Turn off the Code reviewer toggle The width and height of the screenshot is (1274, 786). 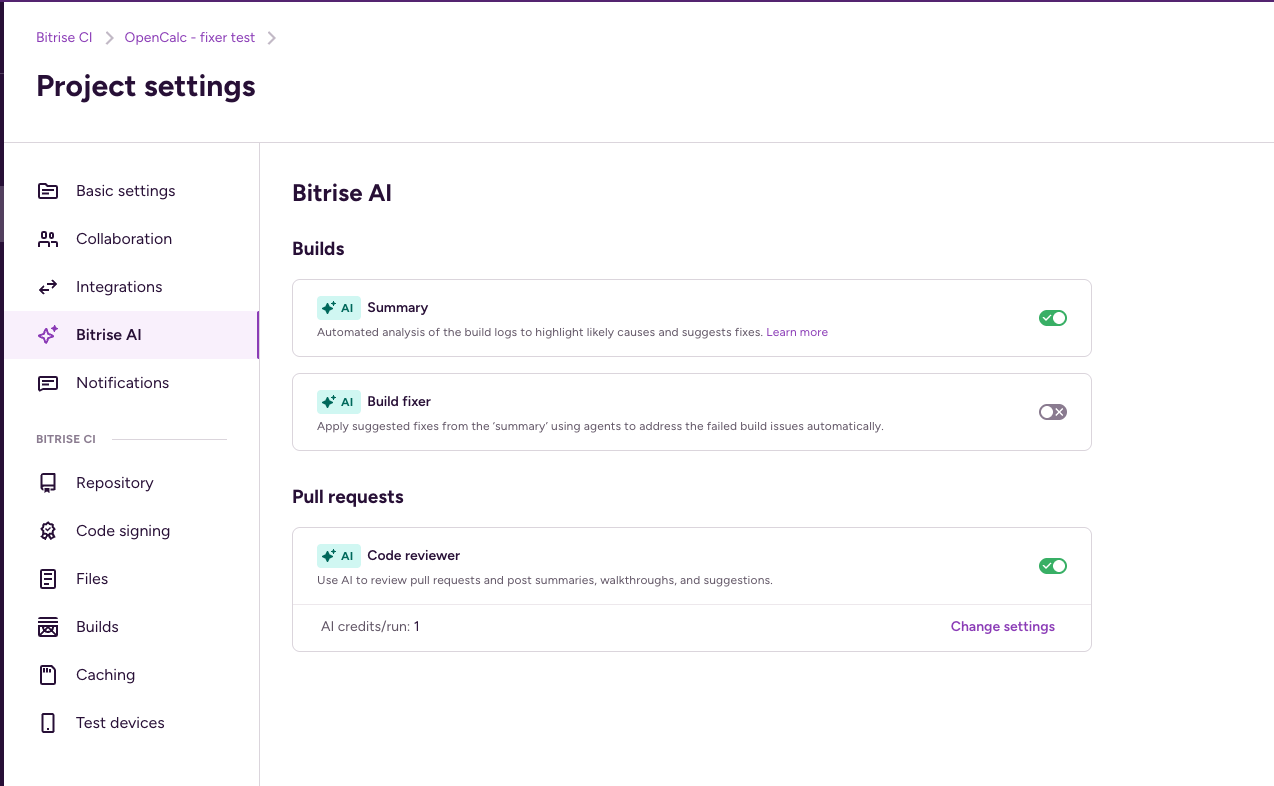click(x=1052, y=565)
